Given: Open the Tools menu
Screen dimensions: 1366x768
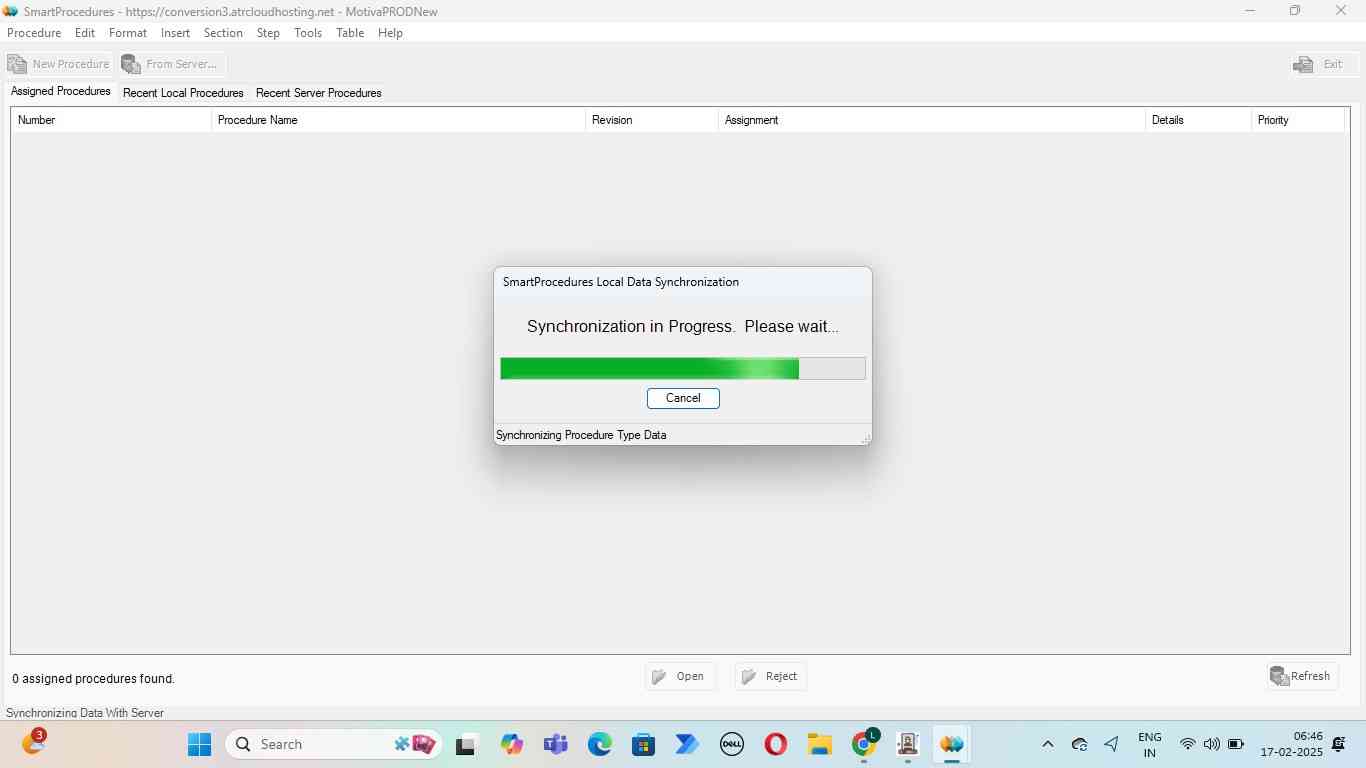Looking at the screenshot, I should 308,33.
